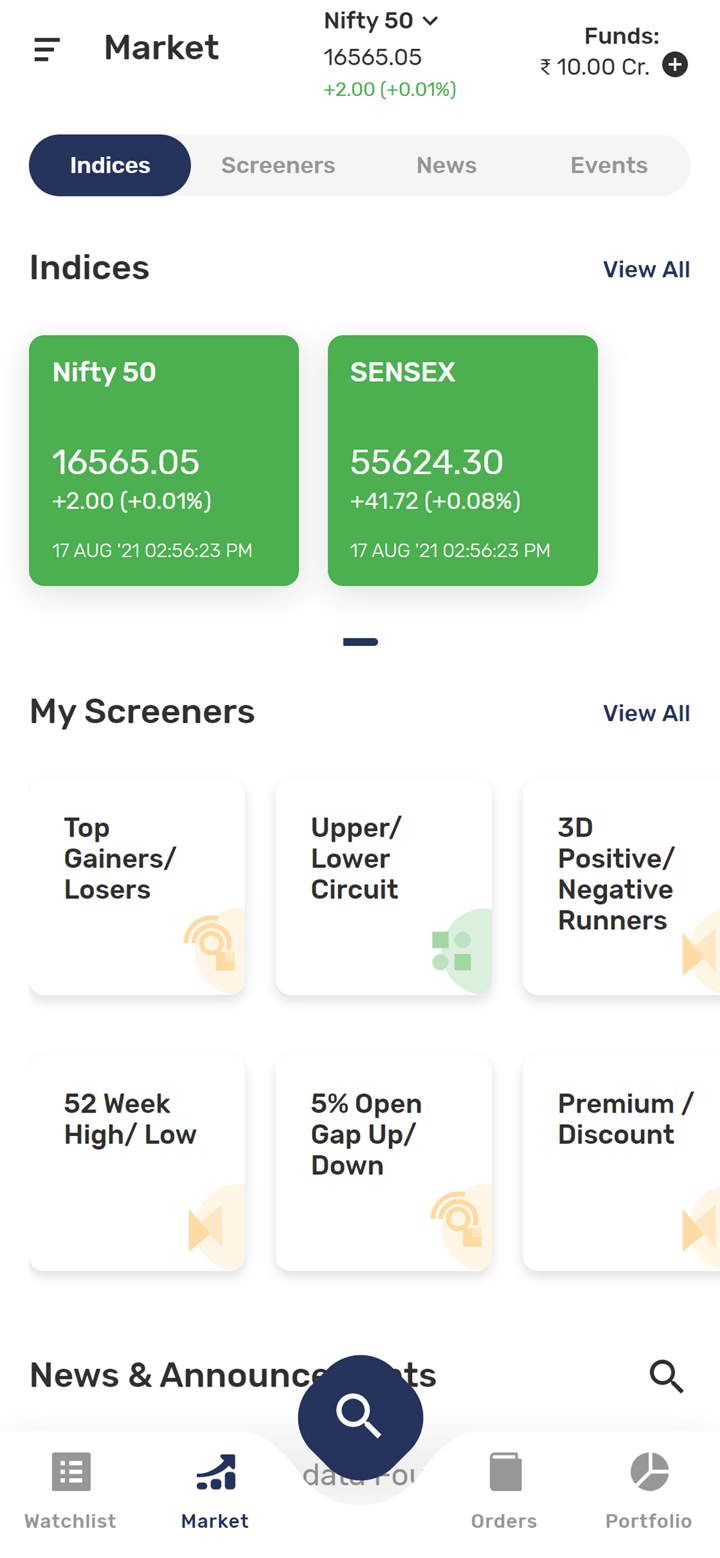The height and width of the screenshot is (1558, 720).
Task: Open the Upper/Lower Circuit screener
Action: click(383, 886)
